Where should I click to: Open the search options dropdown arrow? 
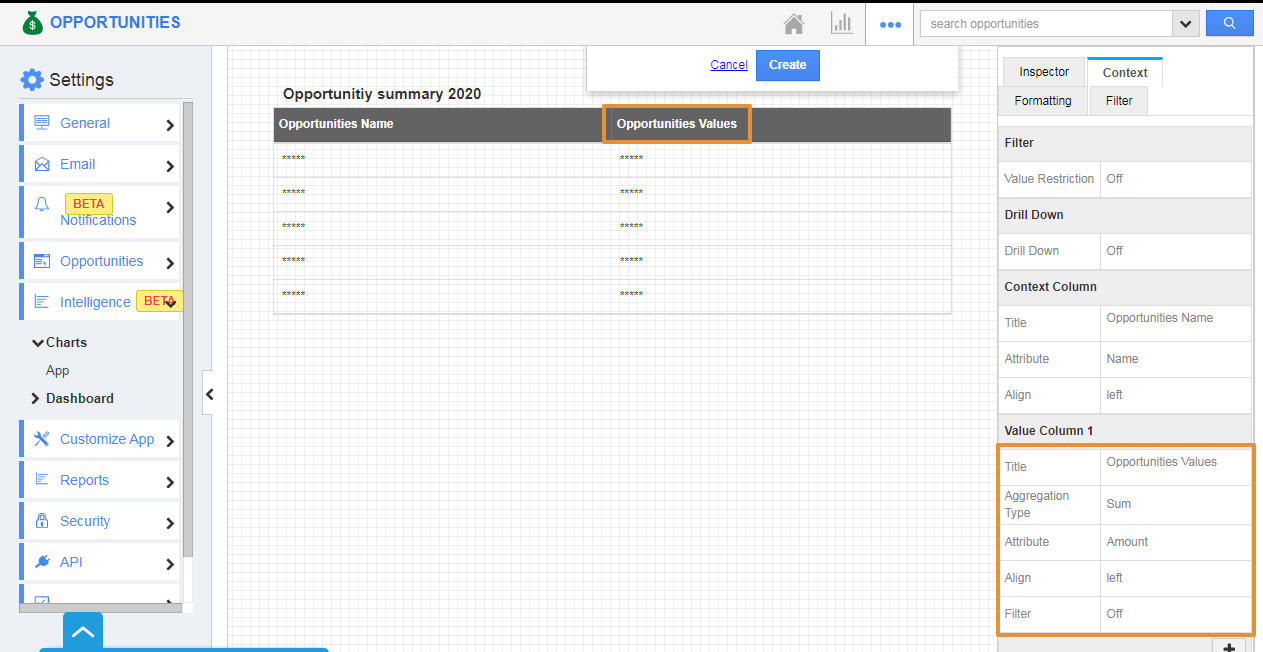(1186, 24)
